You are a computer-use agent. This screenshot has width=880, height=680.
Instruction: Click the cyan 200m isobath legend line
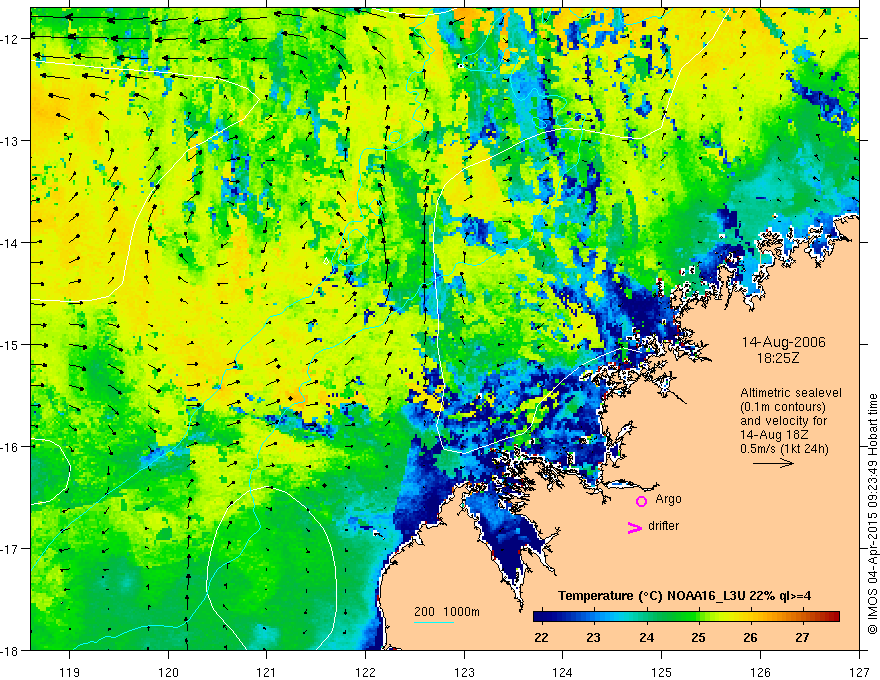pyautogui.click(x=434, y=622)
